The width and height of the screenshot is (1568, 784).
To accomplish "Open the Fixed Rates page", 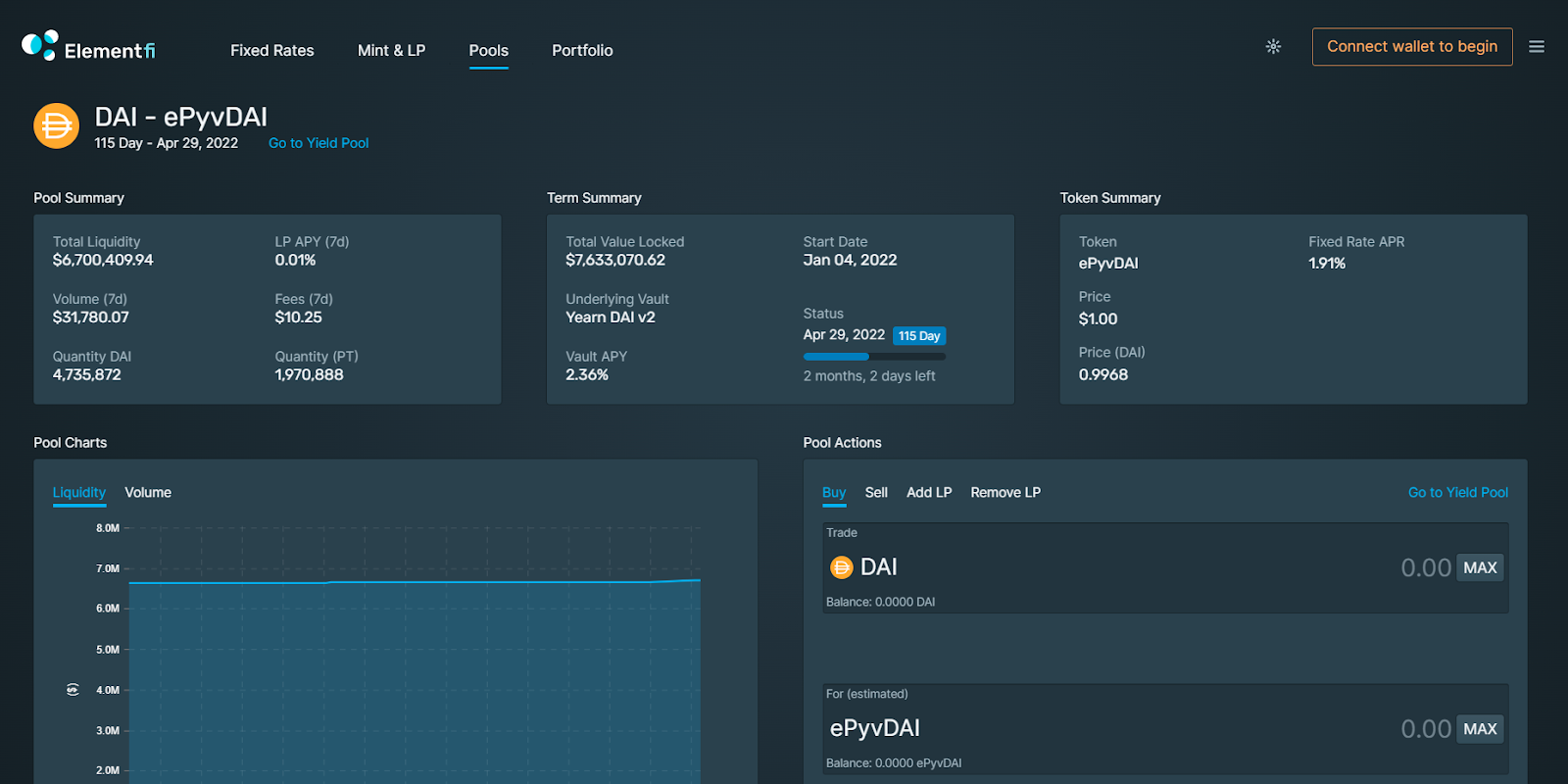I will [x=271, y=50].
